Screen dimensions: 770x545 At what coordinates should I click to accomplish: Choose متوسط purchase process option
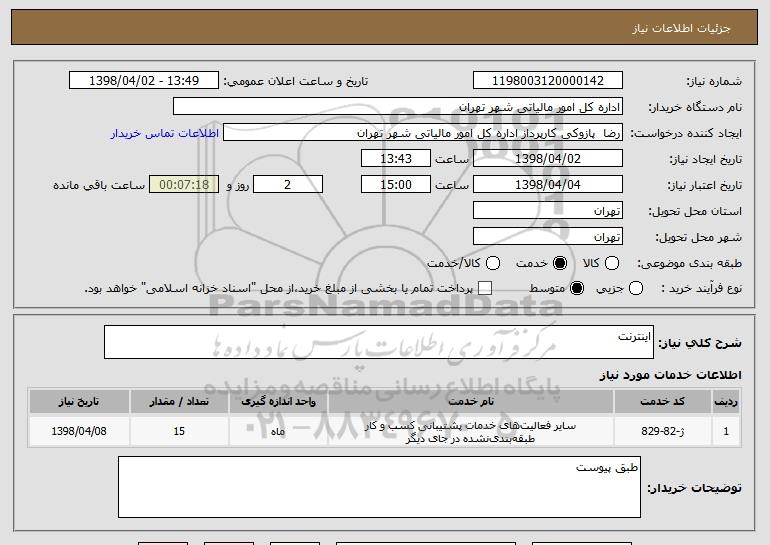[577, 288]
